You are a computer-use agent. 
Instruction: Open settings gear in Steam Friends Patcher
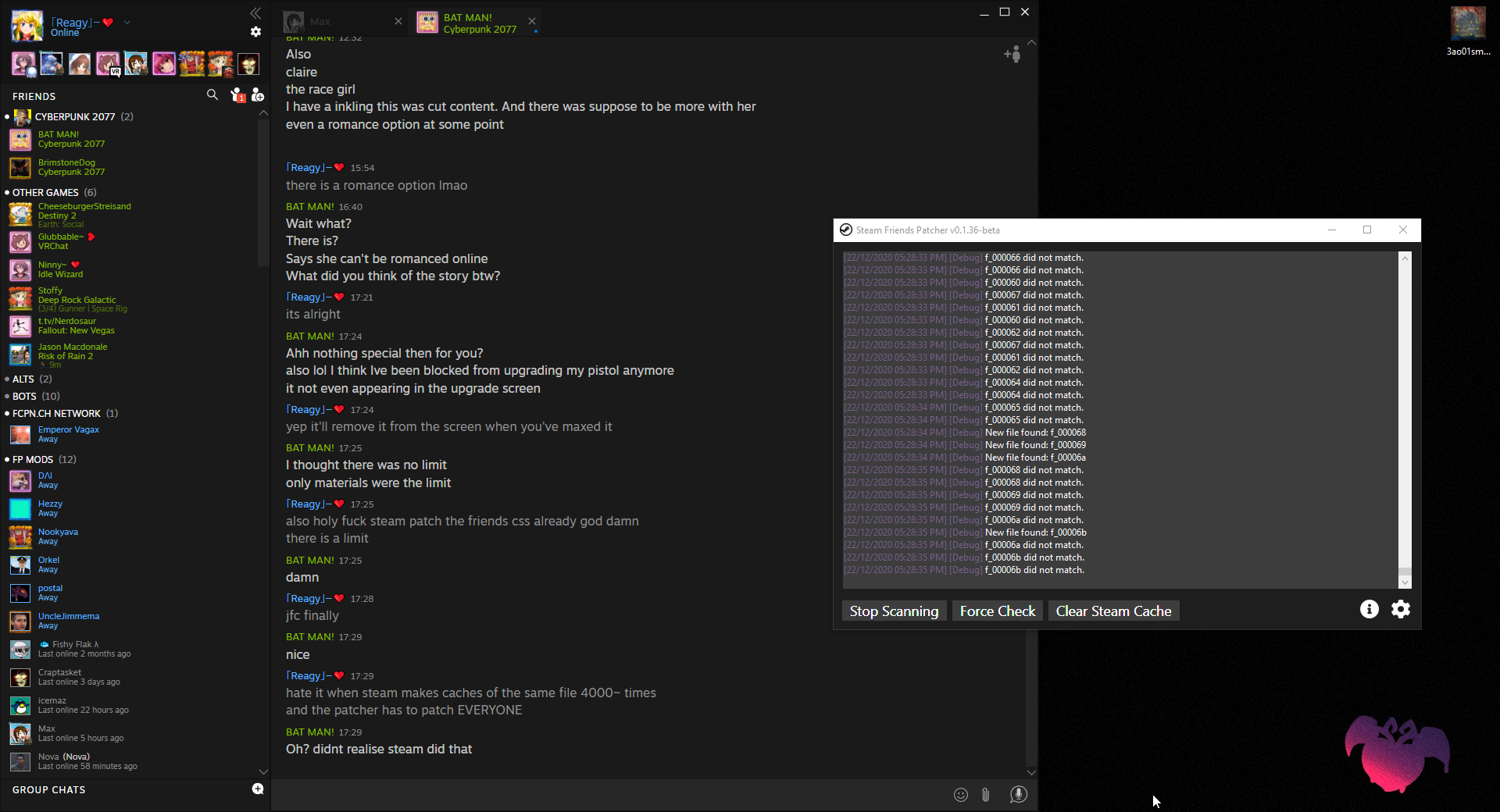[1401, 609]
